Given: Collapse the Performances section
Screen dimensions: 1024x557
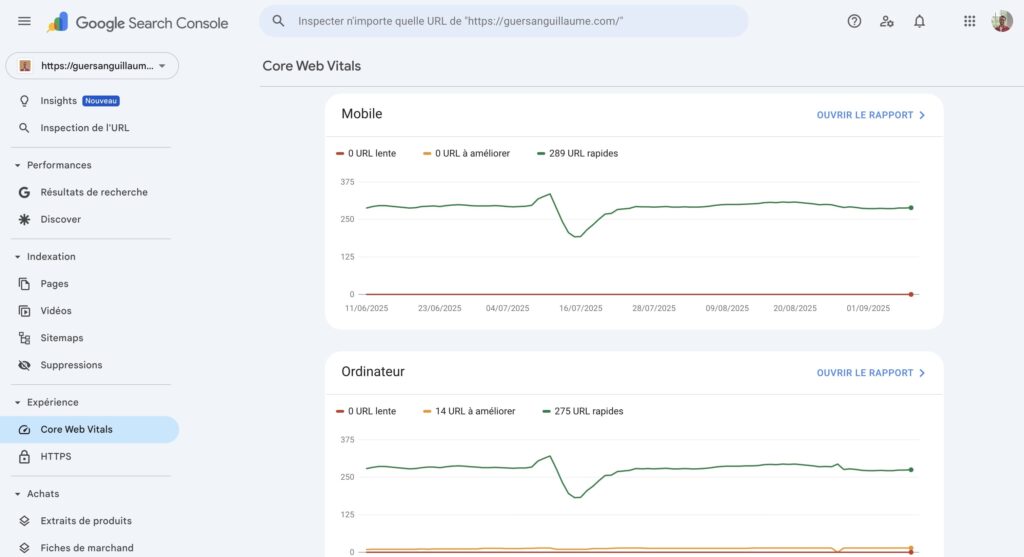Looking at the screenshot, I should (x=18, y=165).
